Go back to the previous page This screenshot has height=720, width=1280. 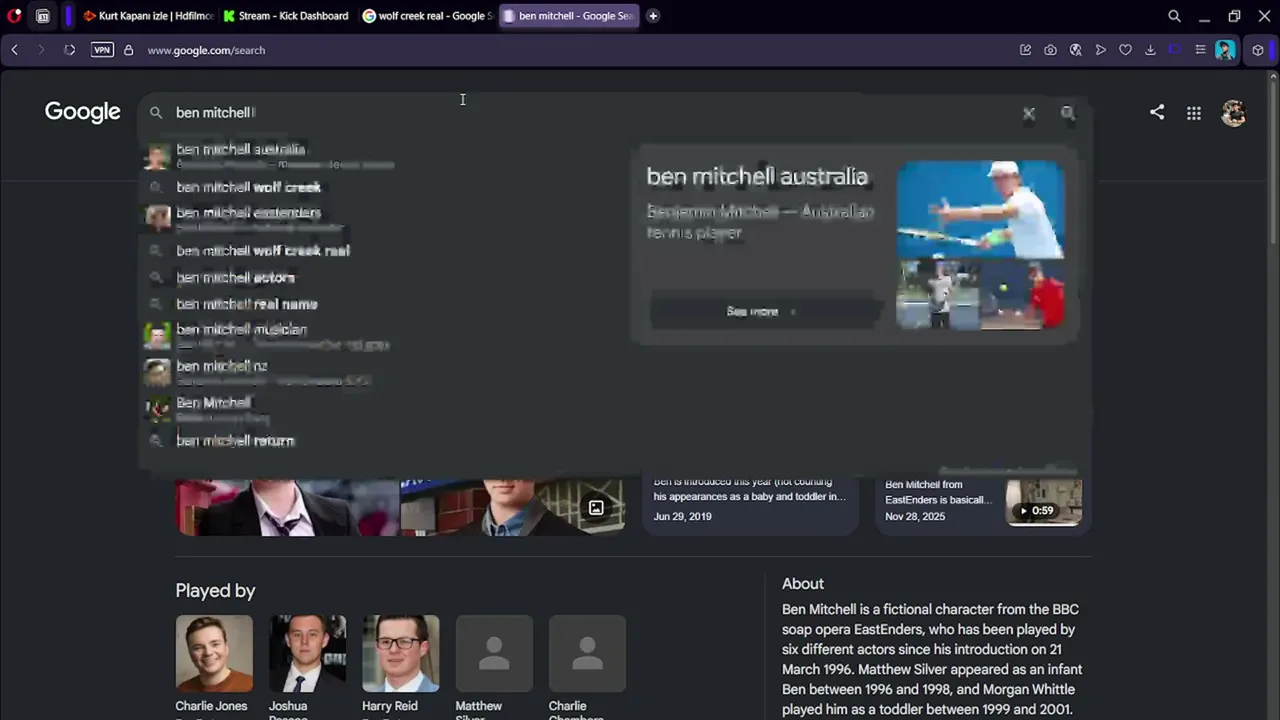click(14, 50)
